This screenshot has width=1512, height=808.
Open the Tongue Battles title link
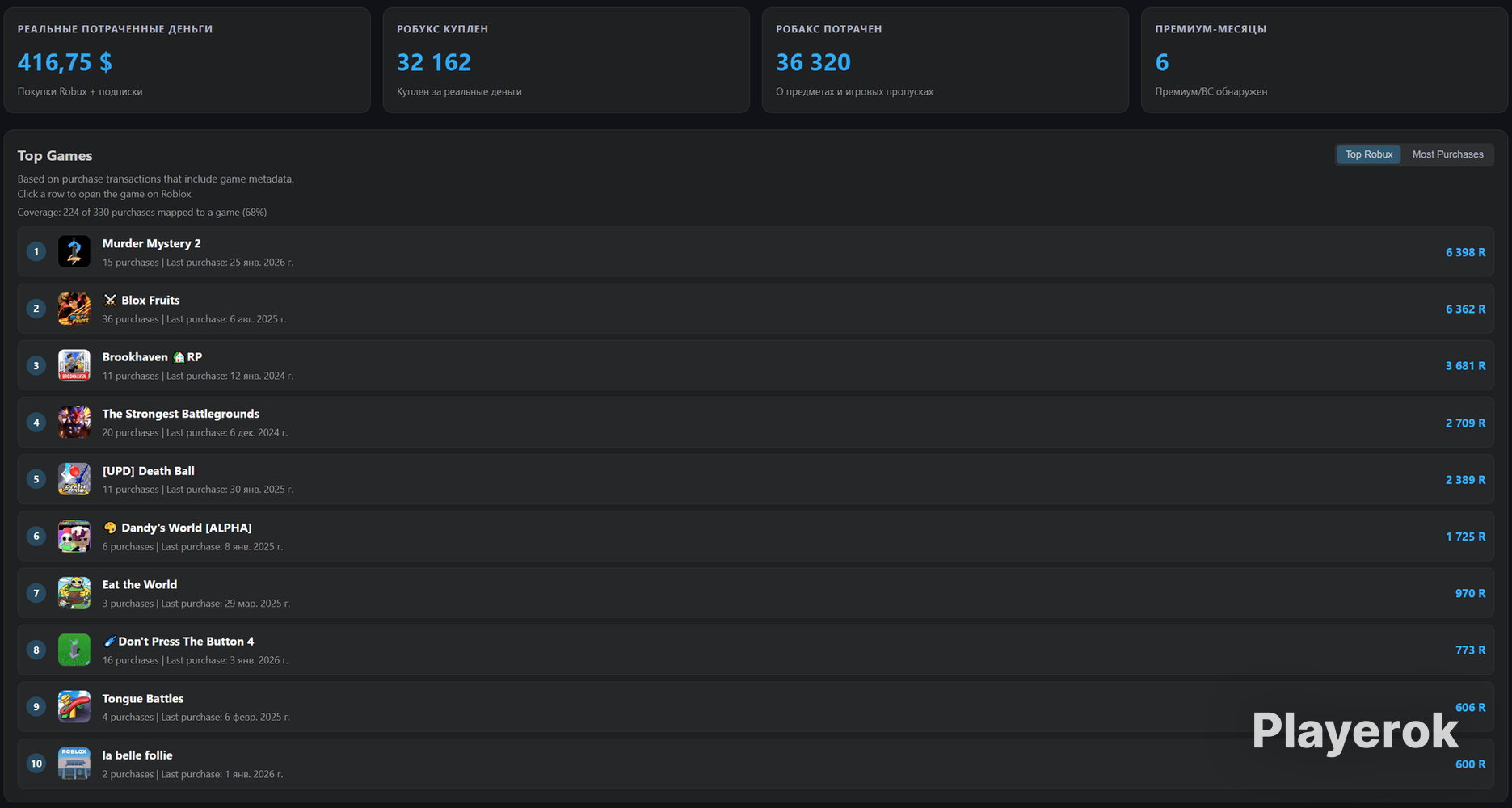click(x=143, y=699)
